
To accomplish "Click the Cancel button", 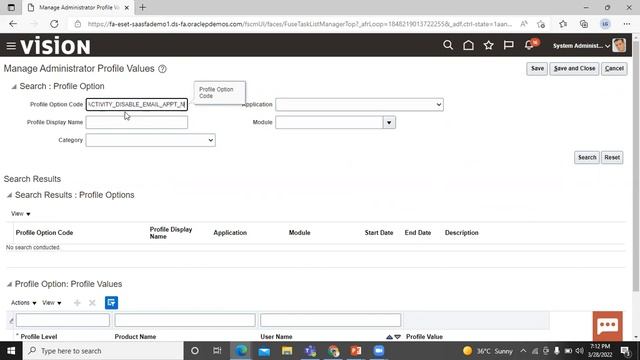I will (614, 69).
